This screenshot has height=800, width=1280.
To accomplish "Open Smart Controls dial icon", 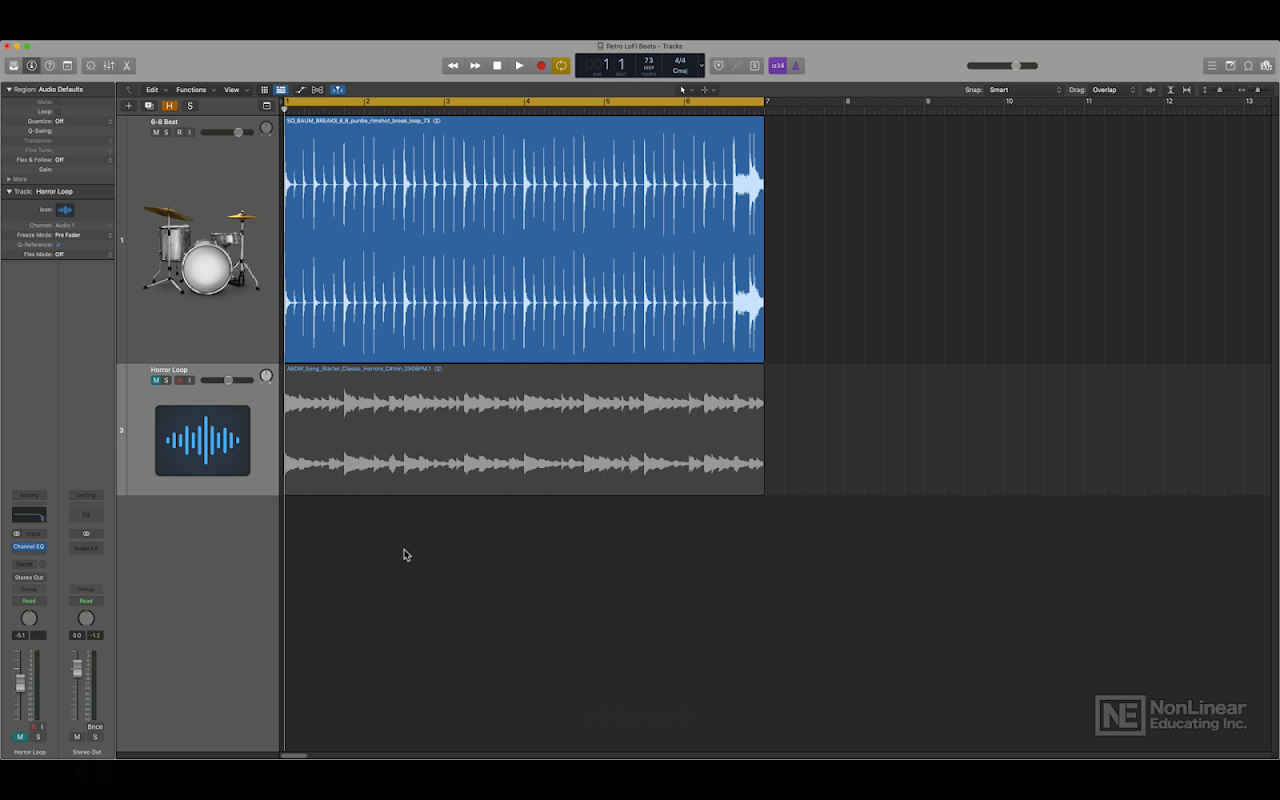I will [91, 66].
